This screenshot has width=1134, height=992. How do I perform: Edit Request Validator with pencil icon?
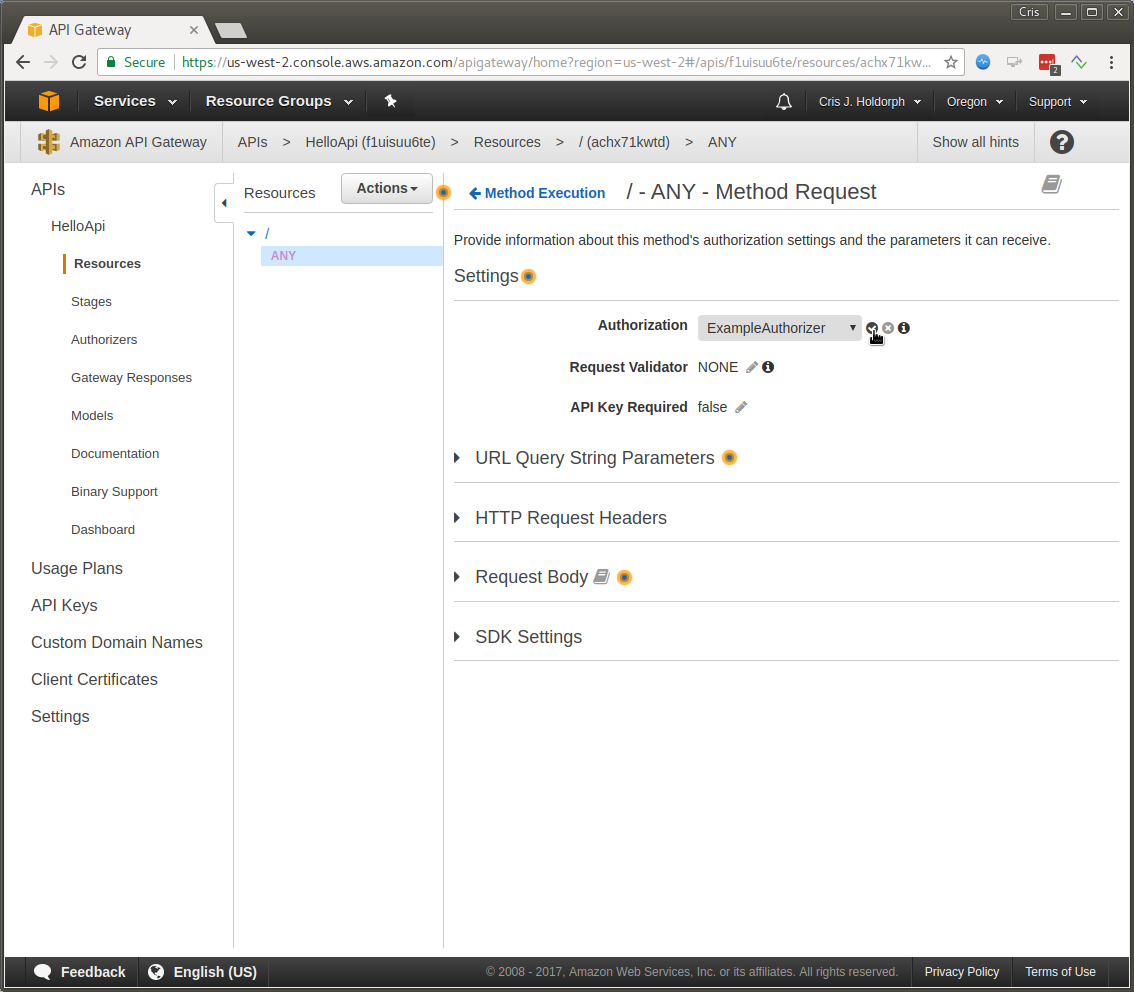(x=752, y=367)
